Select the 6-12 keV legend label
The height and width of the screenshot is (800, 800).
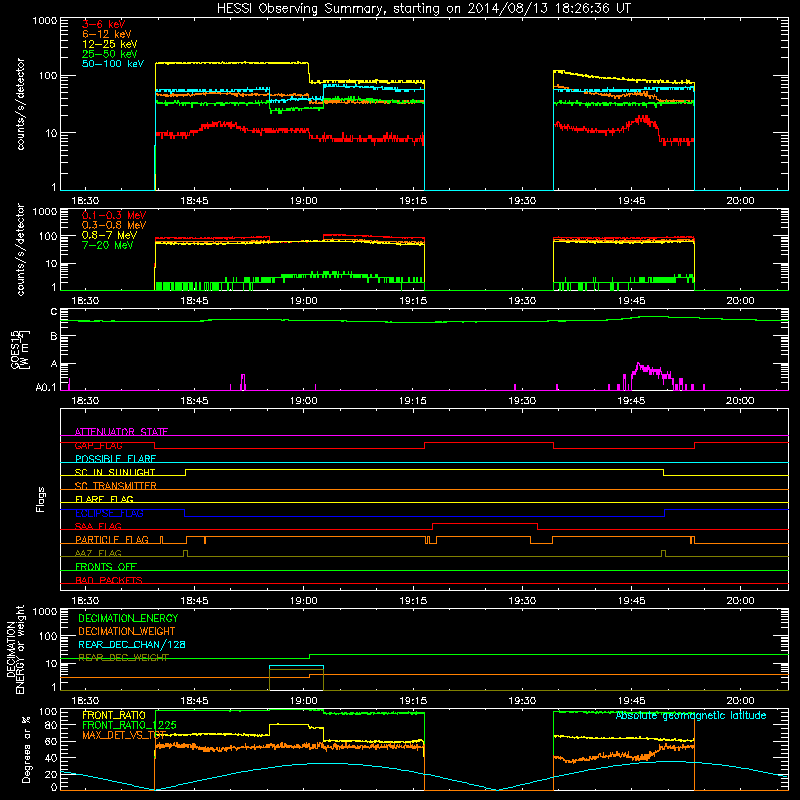pyautogui.click(x=107, y=34)
